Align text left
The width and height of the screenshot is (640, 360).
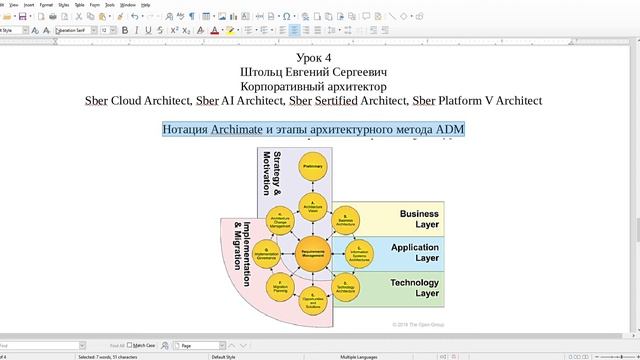click(283, 30)
